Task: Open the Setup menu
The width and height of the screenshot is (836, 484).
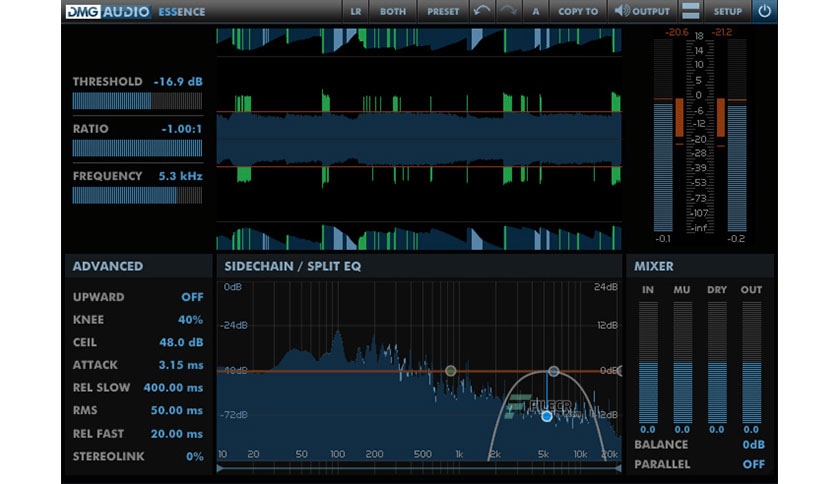Action: pyautogui.click(x=727, y=12)
